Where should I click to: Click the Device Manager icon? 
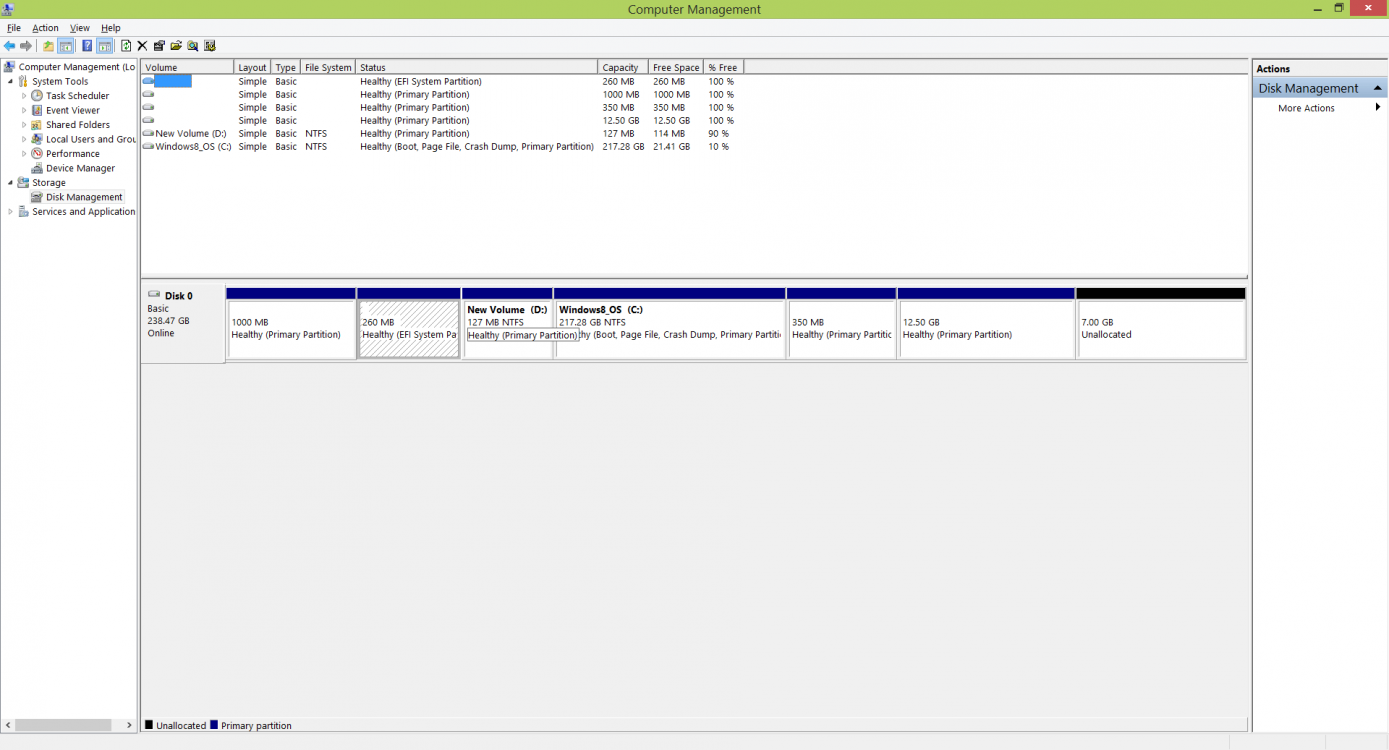point(37,168)
